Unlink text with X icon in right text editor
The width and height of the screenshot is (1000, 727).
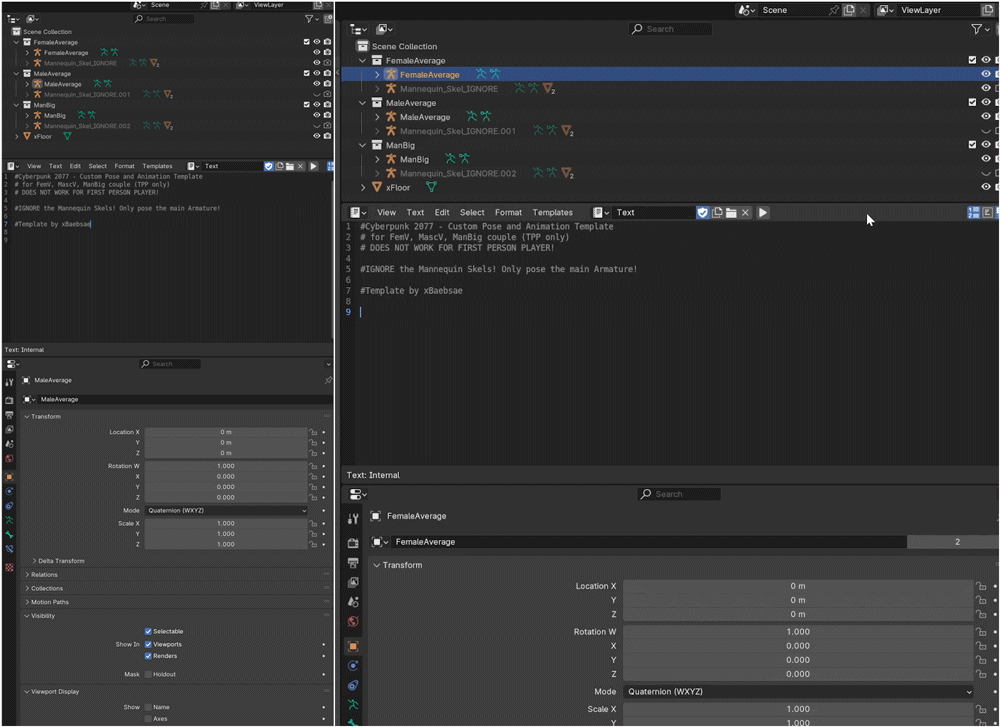coord(746,212)
